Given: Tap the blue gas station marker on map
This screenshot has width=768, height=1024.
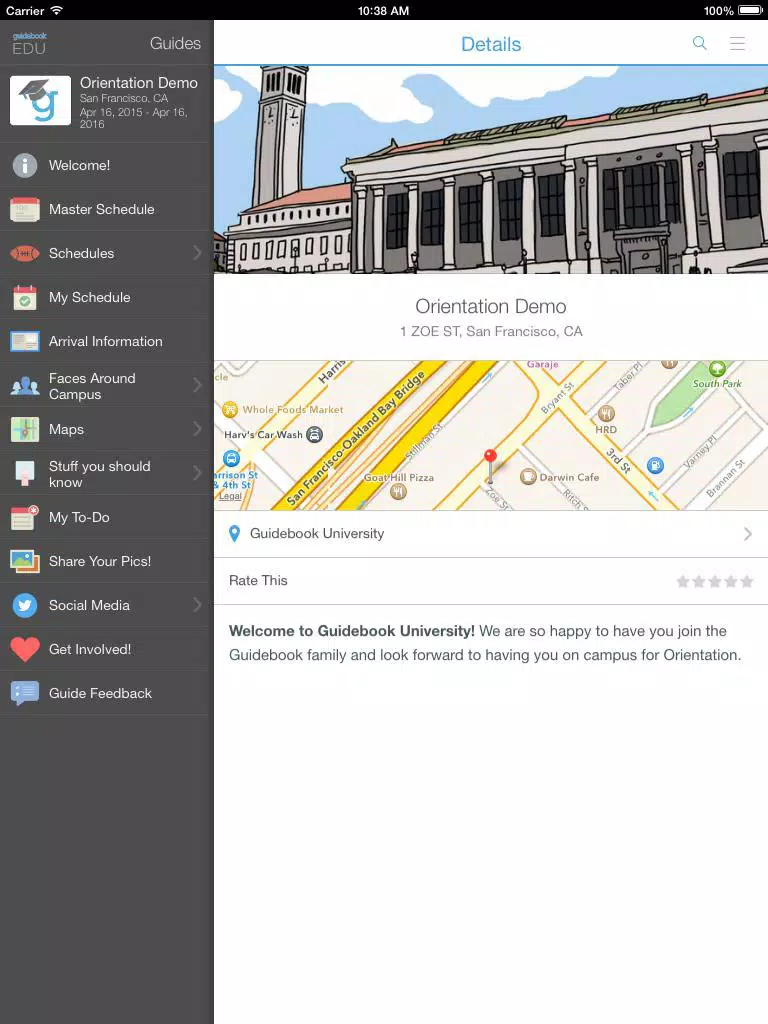Looking at the screenshot, I should point(655,465).
